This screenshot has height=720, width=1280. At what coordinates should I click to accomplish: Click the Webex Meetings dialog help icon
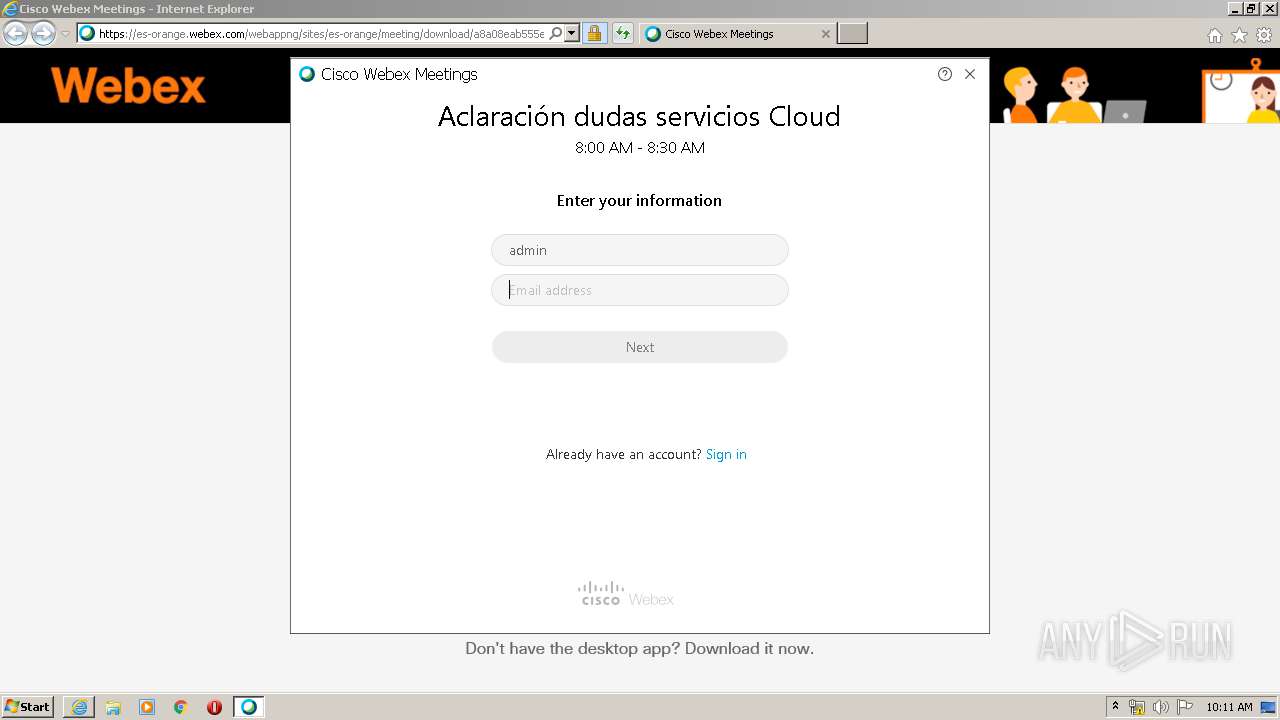945,74
